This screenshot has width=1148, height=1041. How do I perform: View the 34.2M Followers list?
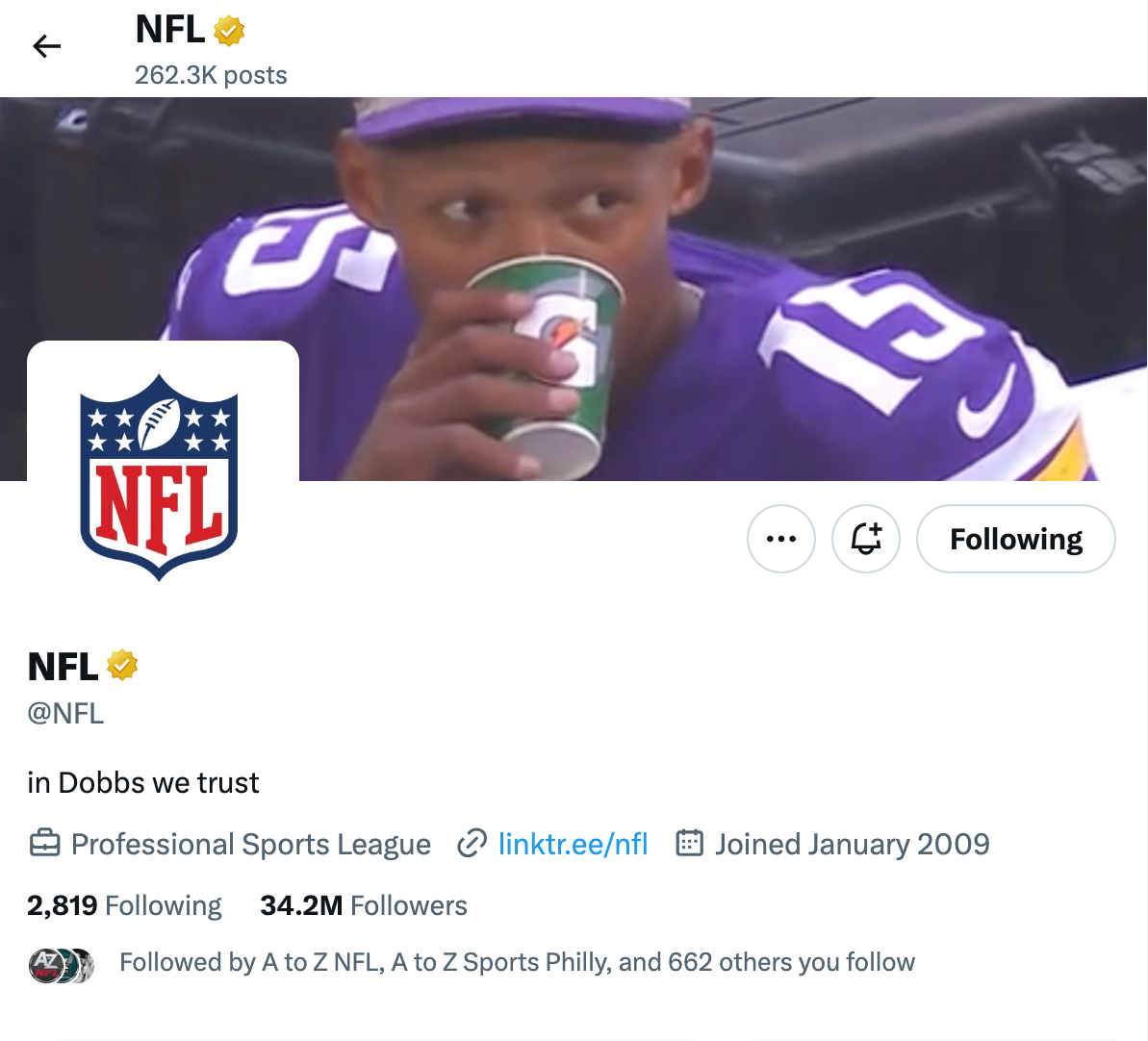point(363,905)
